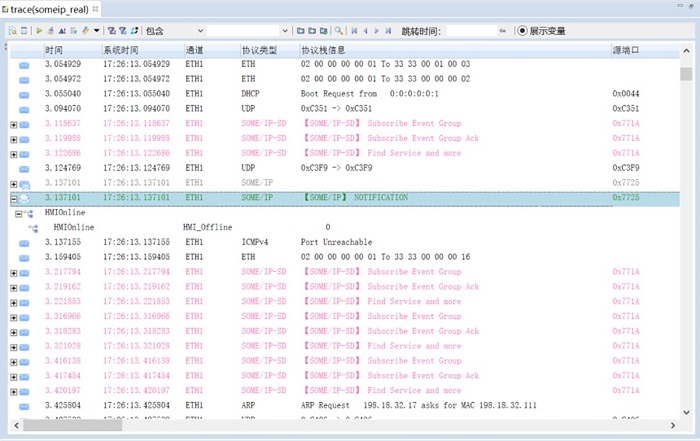Open the filter text combo box arrow

[x=285, y=31]
